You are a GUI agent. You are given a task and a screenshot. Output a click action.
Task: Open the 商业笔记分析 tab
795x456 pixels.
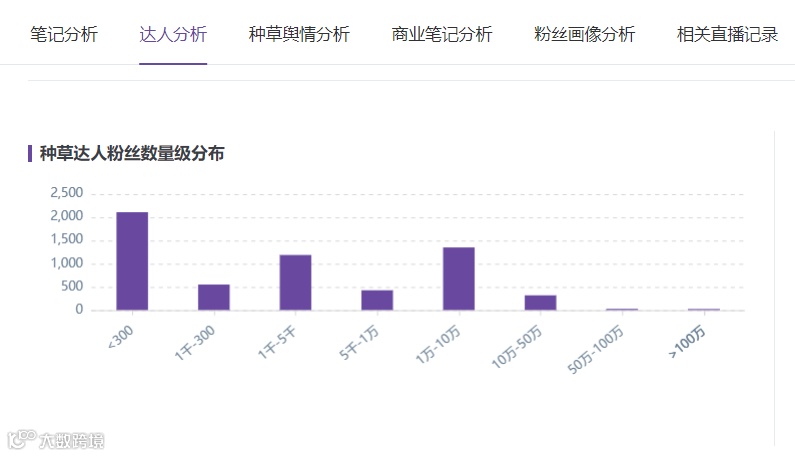(x=442, y=34)
